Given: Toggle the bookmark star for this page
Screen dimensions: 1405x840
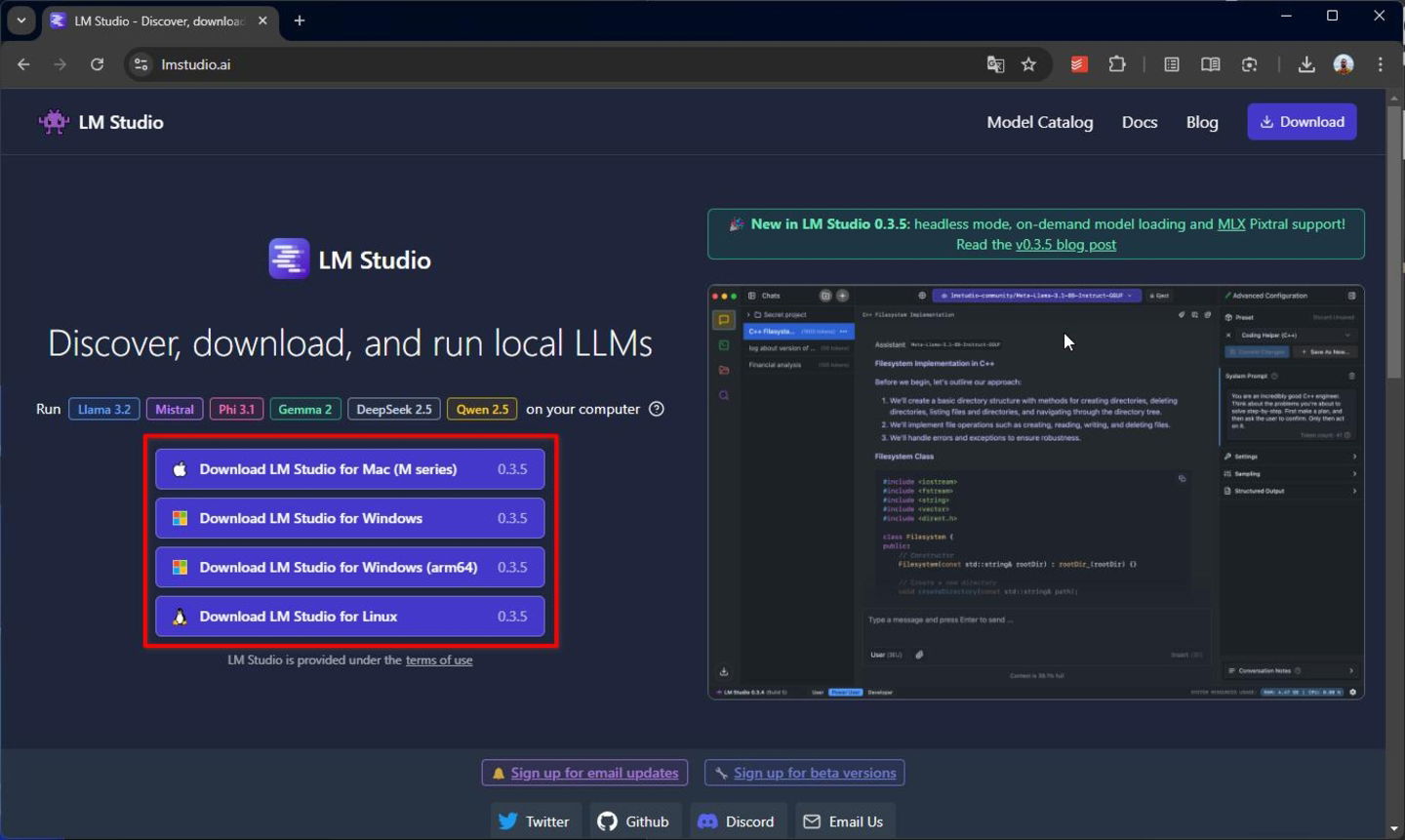Looking at the screenshot, I should [x=1029, y=63].
